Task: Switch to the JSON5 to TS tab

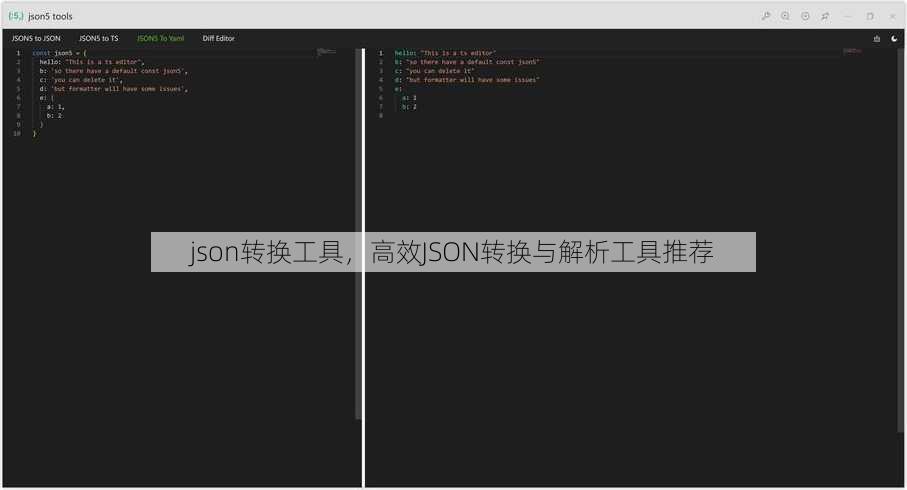Action: click(98, 38)
